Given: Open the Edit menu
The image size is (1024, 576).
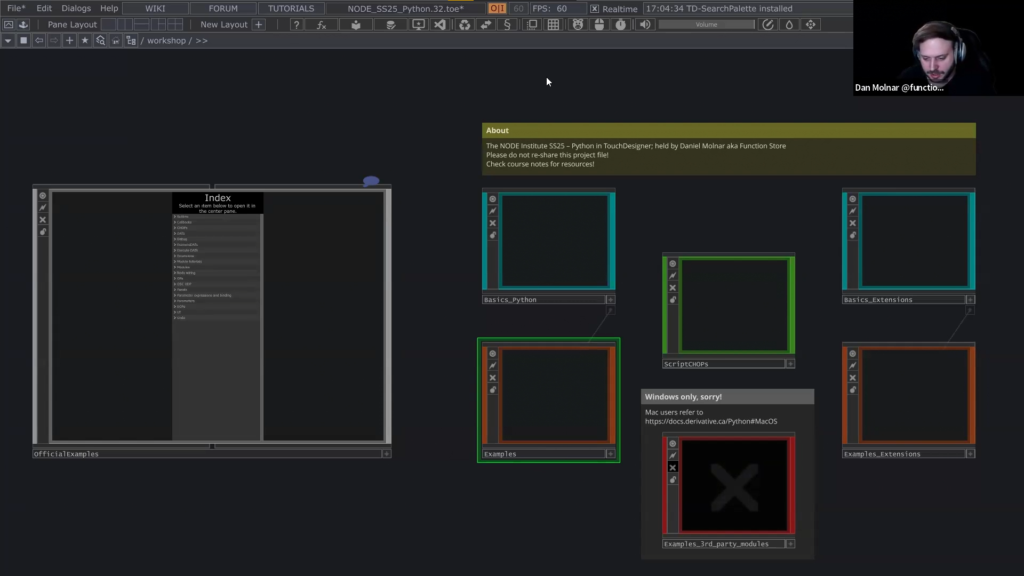Looking at the screenshot, I should [44, 8].
